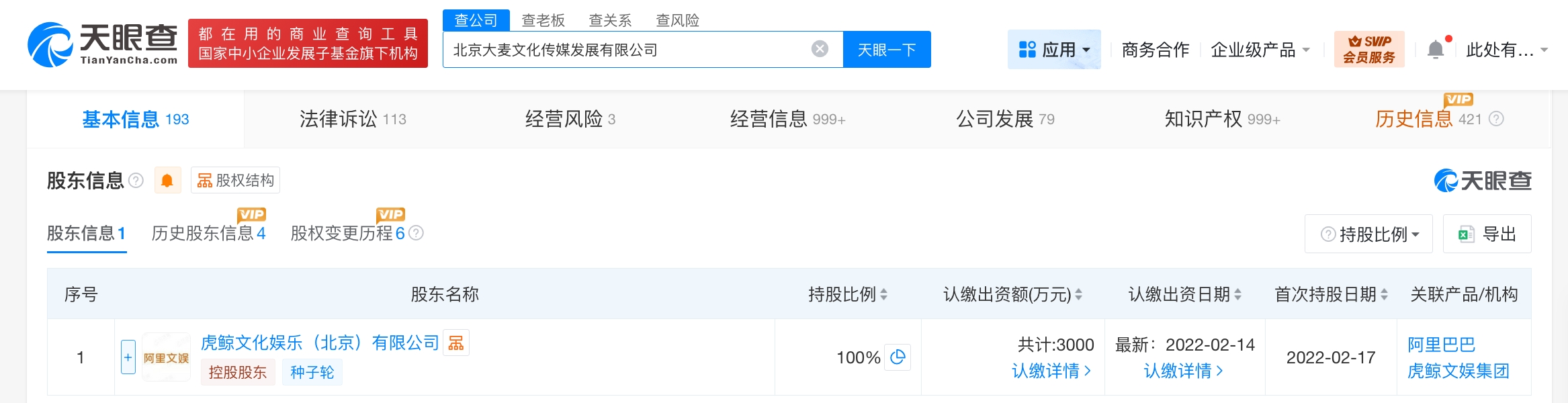Viewport: 1568px width, 403px height.
Task: Expand the shareholder row with the plus button
Action: coord(128,357)
